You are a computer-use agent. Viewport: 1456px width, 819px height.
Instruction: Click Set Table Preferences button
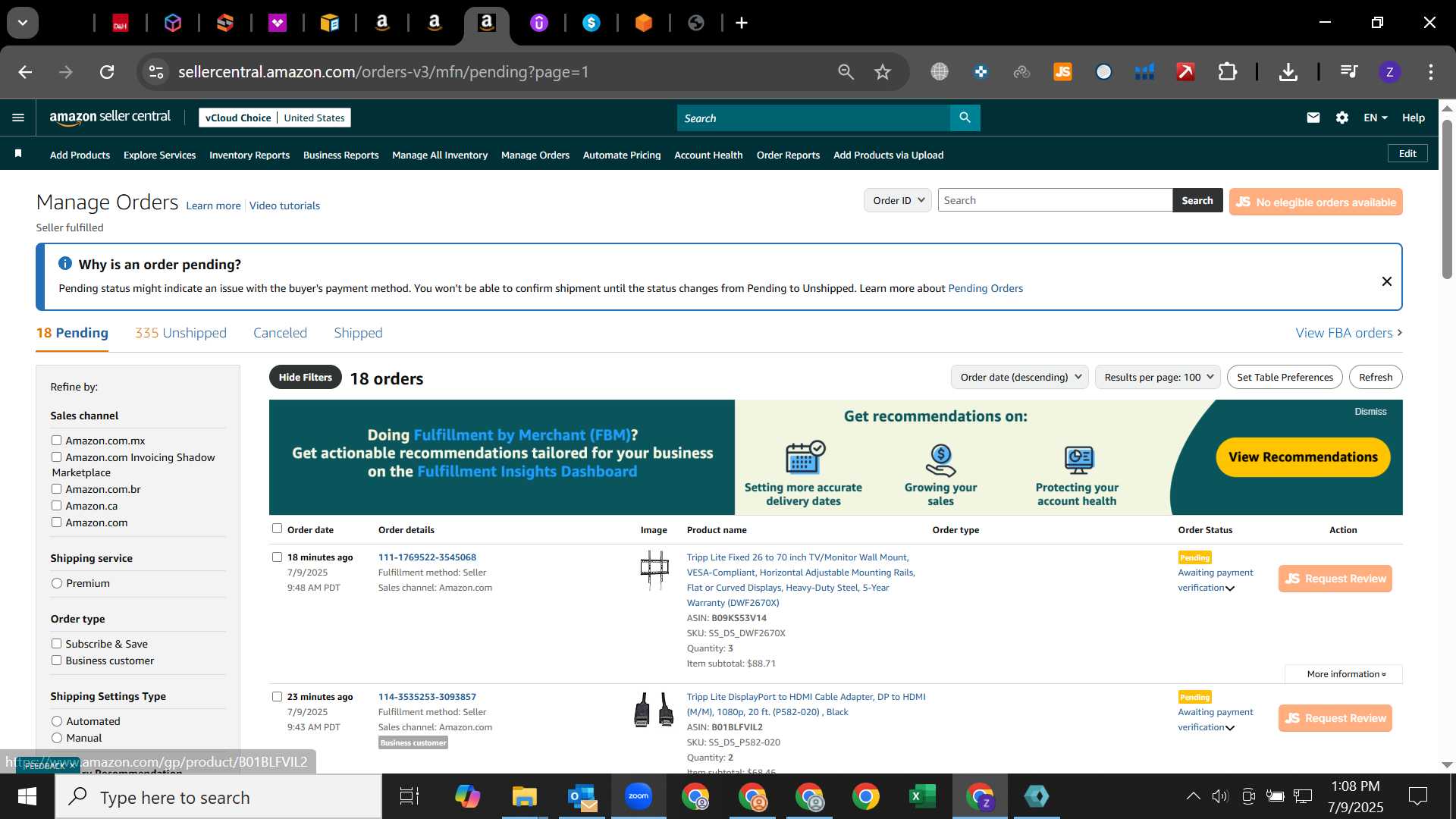click(x=1285, y=377)
